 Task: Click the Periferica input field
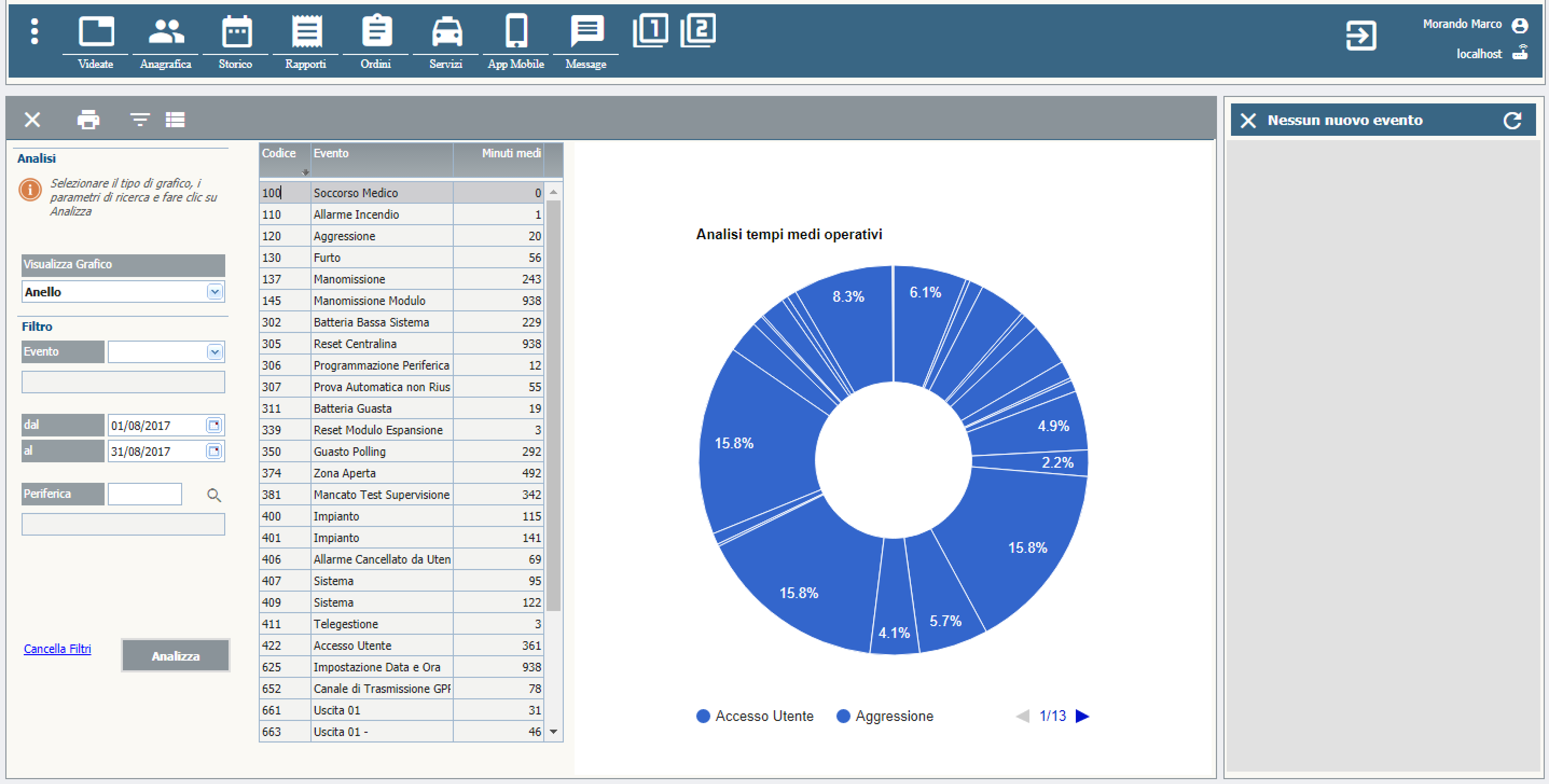[x=144, y=494]
